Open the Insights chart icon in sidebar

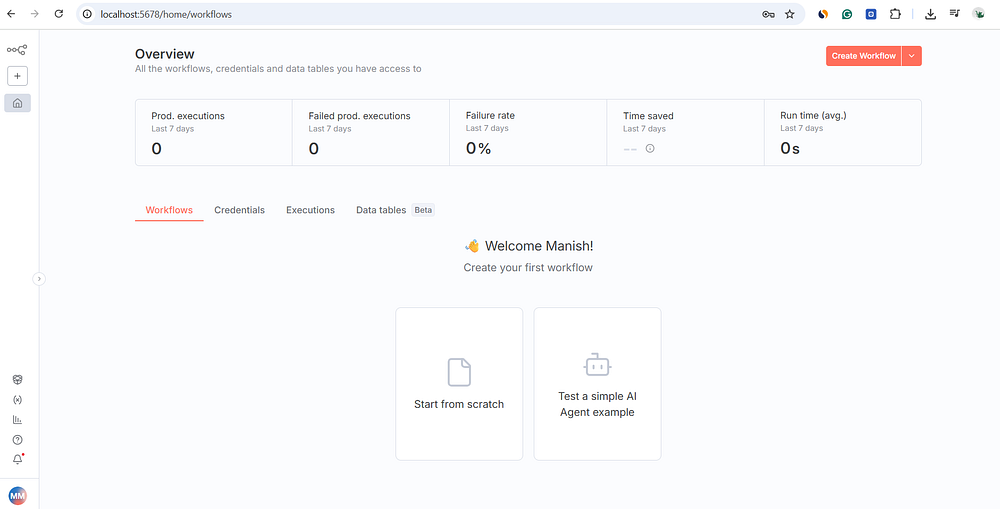click(17, 420)
